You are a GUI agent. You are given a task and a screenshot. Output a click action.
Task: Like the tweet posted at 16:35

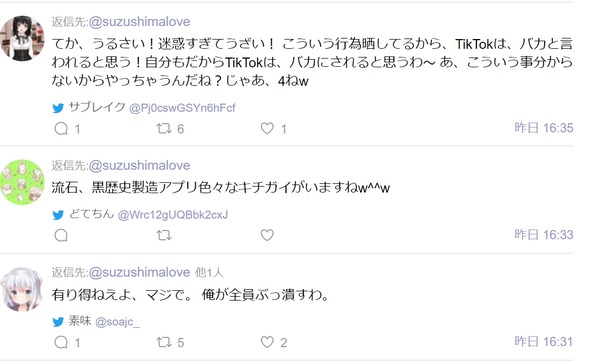pyautogui.click(x=267, y=128)
